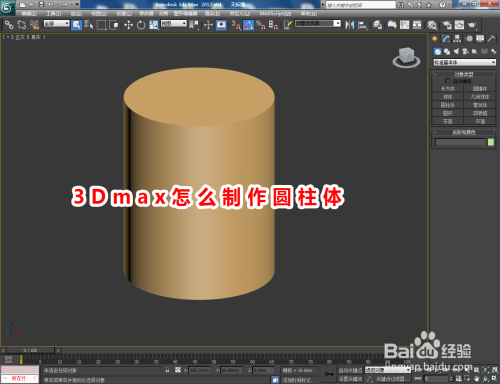Switch to the Modify command panel tab
Image resolution: width=500 pixels, height=384 pixels.
(x=446, y=39)
